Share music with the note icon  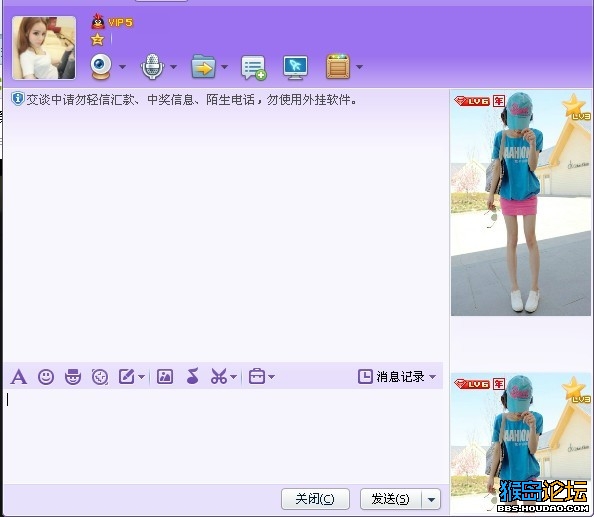(x=192, y=376)
